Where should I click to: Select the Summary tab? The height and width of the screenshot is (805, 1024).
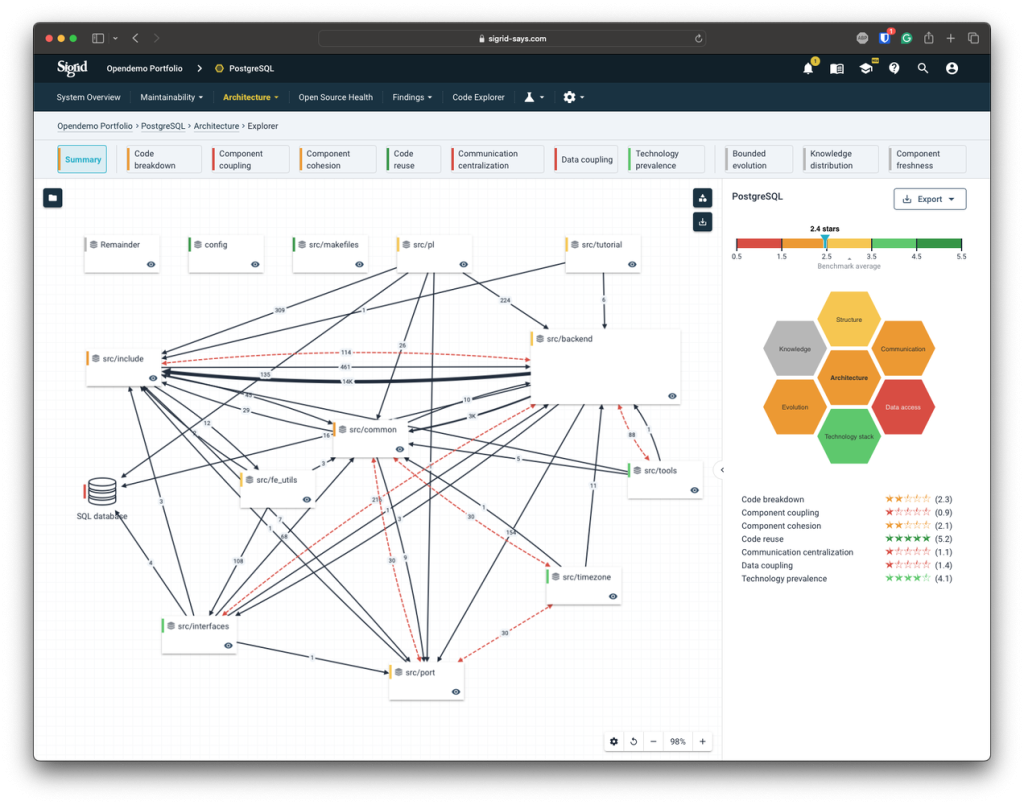pyautogui.click(x=82, y=159)
